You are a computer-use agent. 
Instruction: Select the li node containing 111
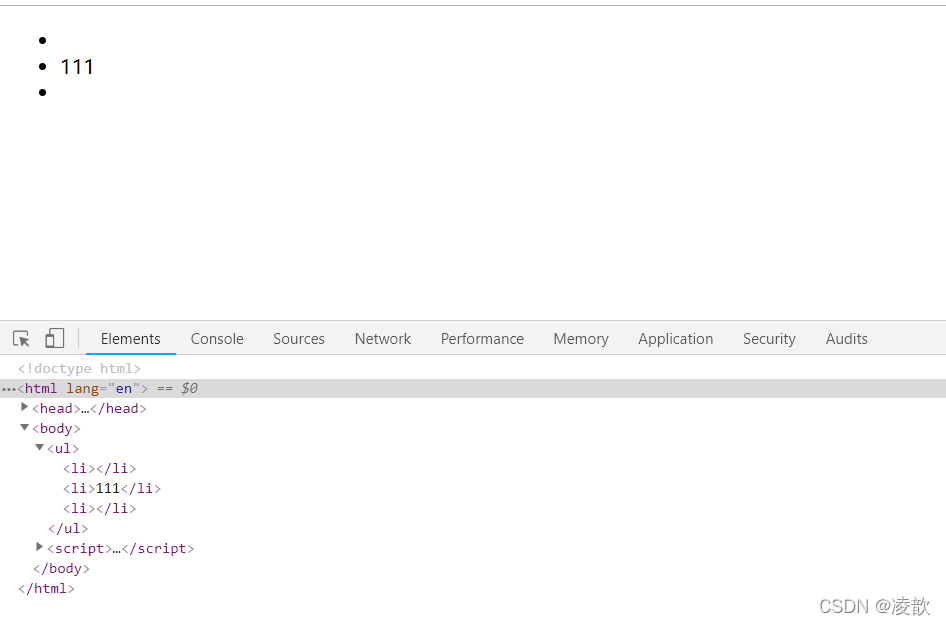click(x=112, y=488)
